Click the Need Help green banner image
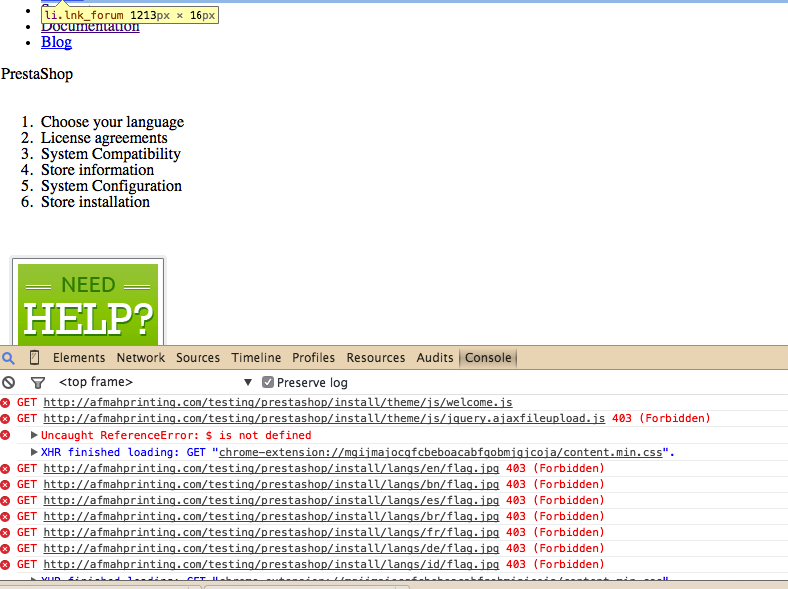788x589 pixels. 88,304
